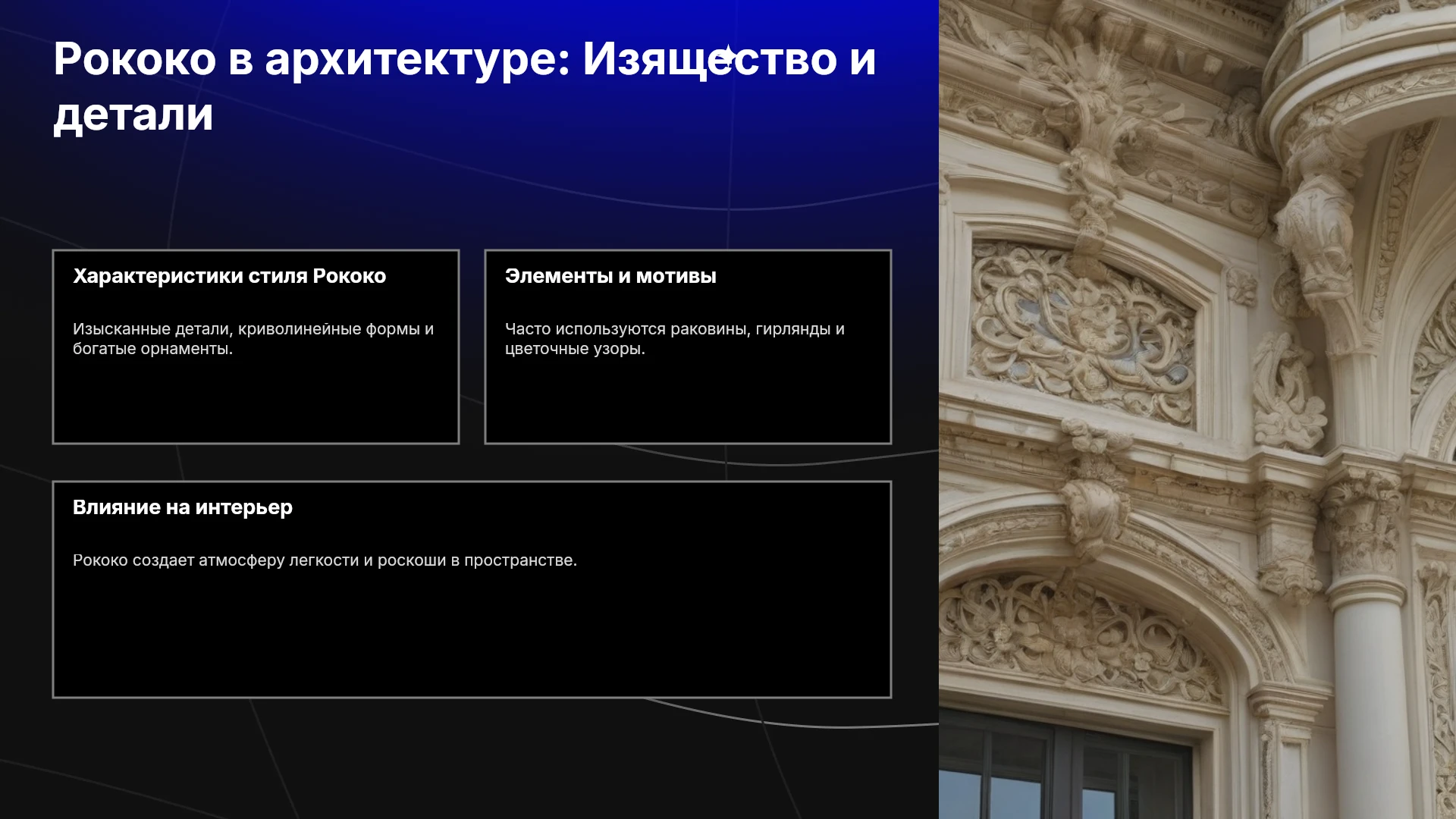Screen dimensions: 1456x819
Task: Click the small star decoration in the title
Action: coord(728,55)
